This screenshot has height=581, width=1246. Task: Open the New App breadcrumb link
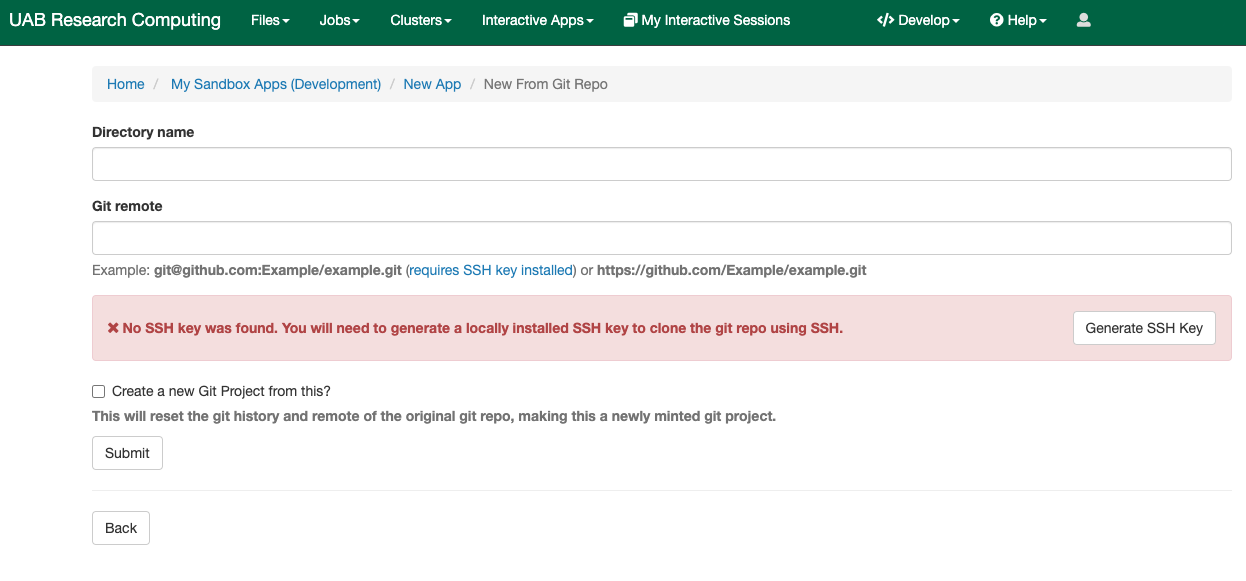click(432, 84)
